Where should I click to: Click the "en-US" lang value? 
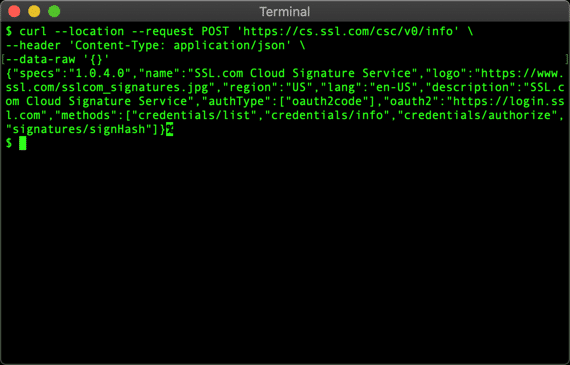[x=394, y=87]
